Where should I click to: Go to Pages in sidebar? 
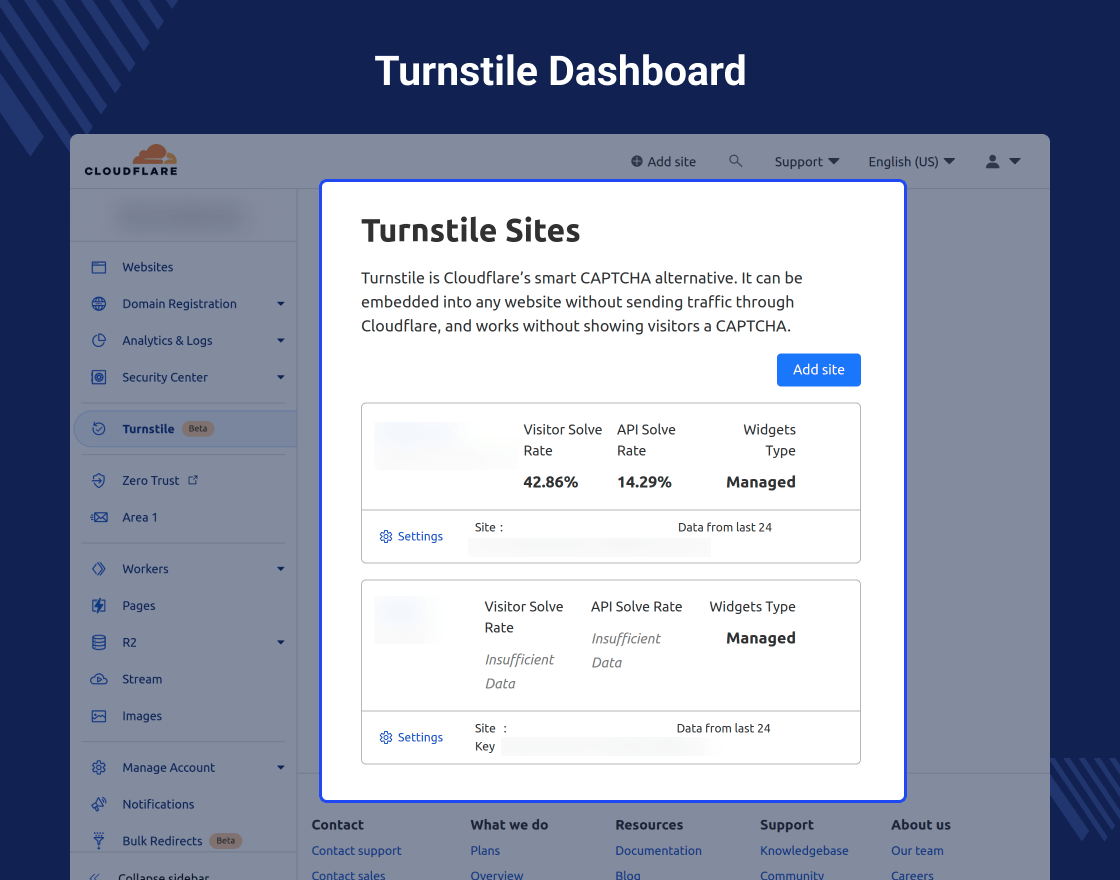tap(139, 606)
